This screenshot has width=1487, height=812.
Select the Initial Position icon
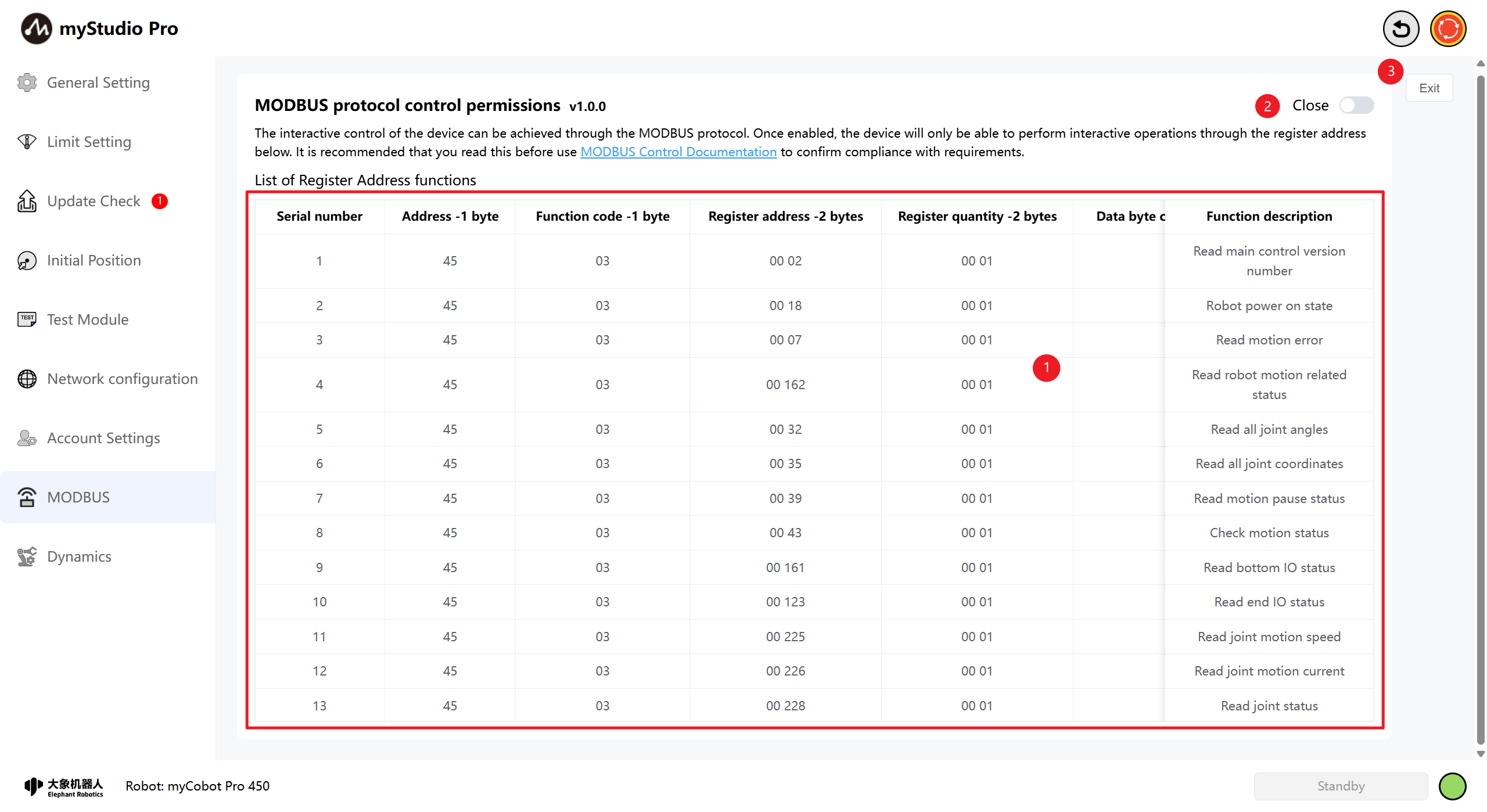tap(27, 260)
